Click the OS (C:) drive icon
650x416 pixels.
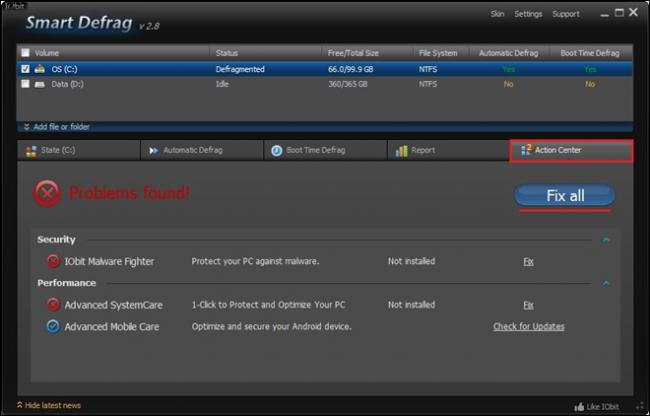point(39,69)
